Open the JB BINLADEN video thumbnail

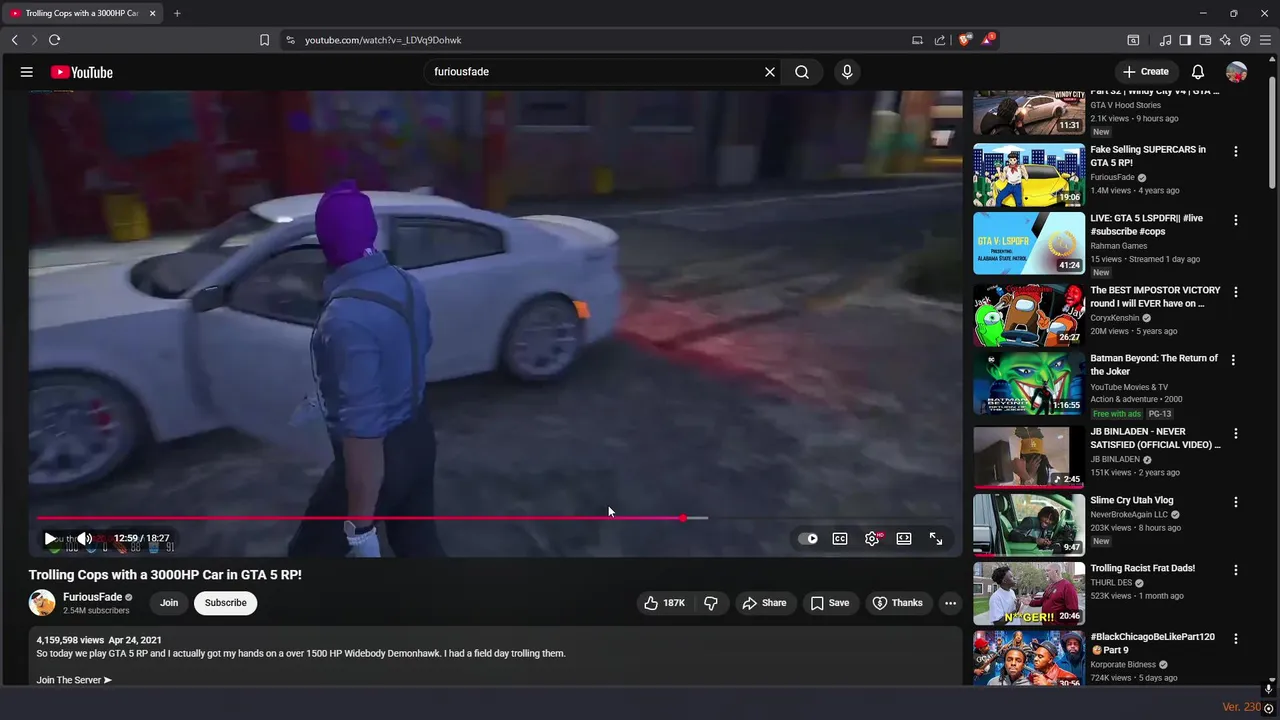[x=1029, y=457]
